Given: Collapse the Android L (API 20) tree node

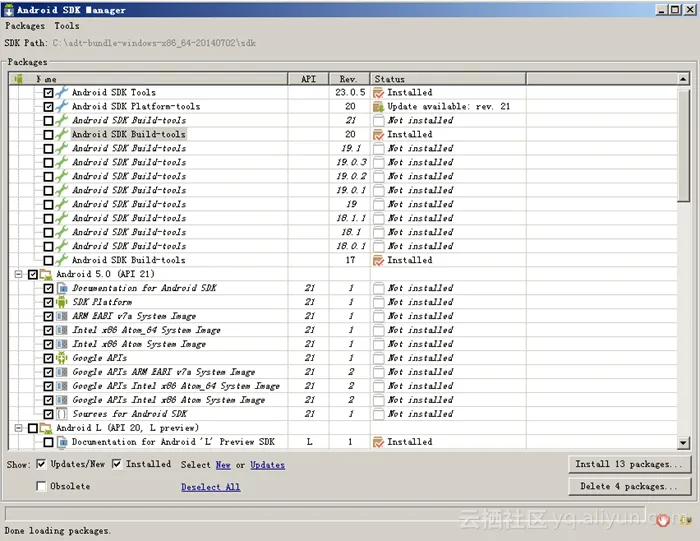Looking at the screenshot, I should tap(18, 428).
